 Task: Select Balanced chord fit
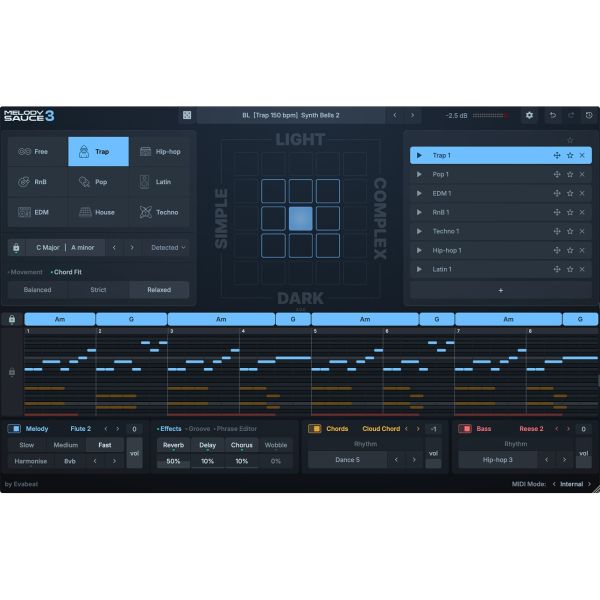tap(38, 290)
